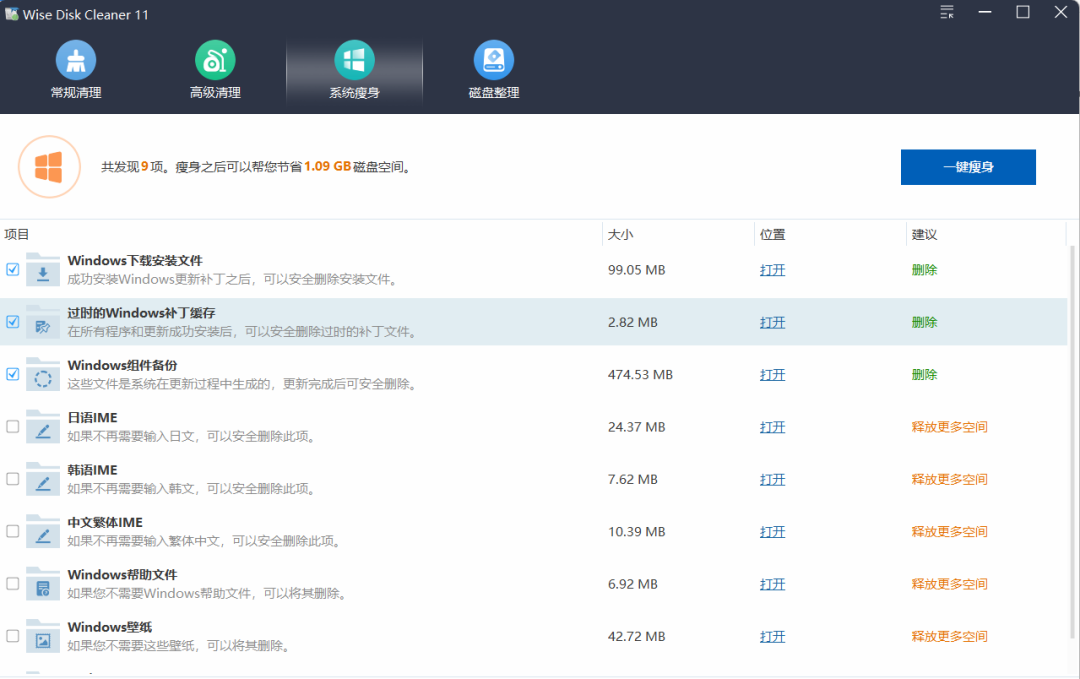
Task: Switch to the 高级清理 tab
Action: point(215,60)
